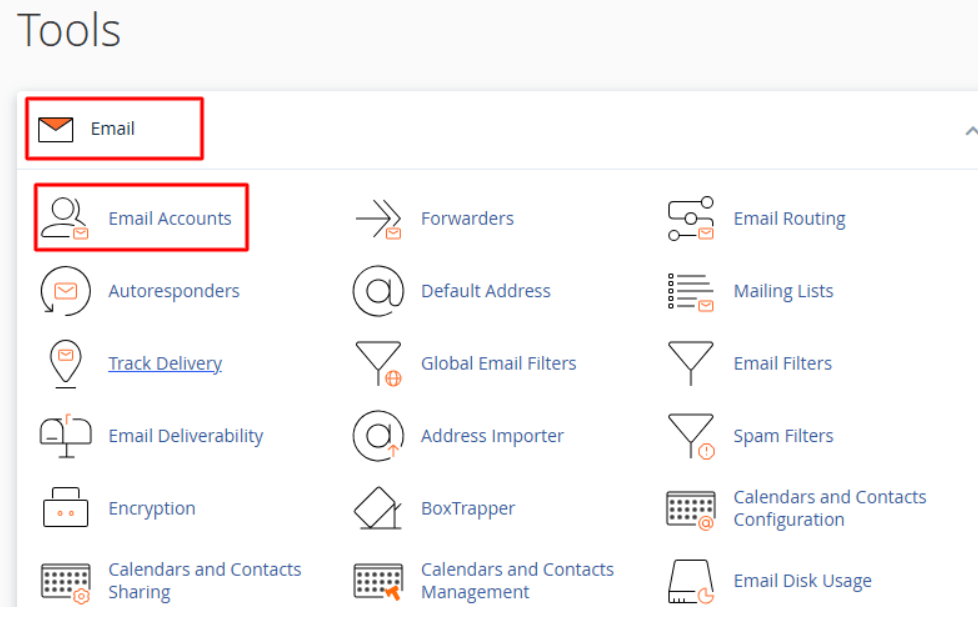Open Calendars and Contacts Management

tap(517, 580)
